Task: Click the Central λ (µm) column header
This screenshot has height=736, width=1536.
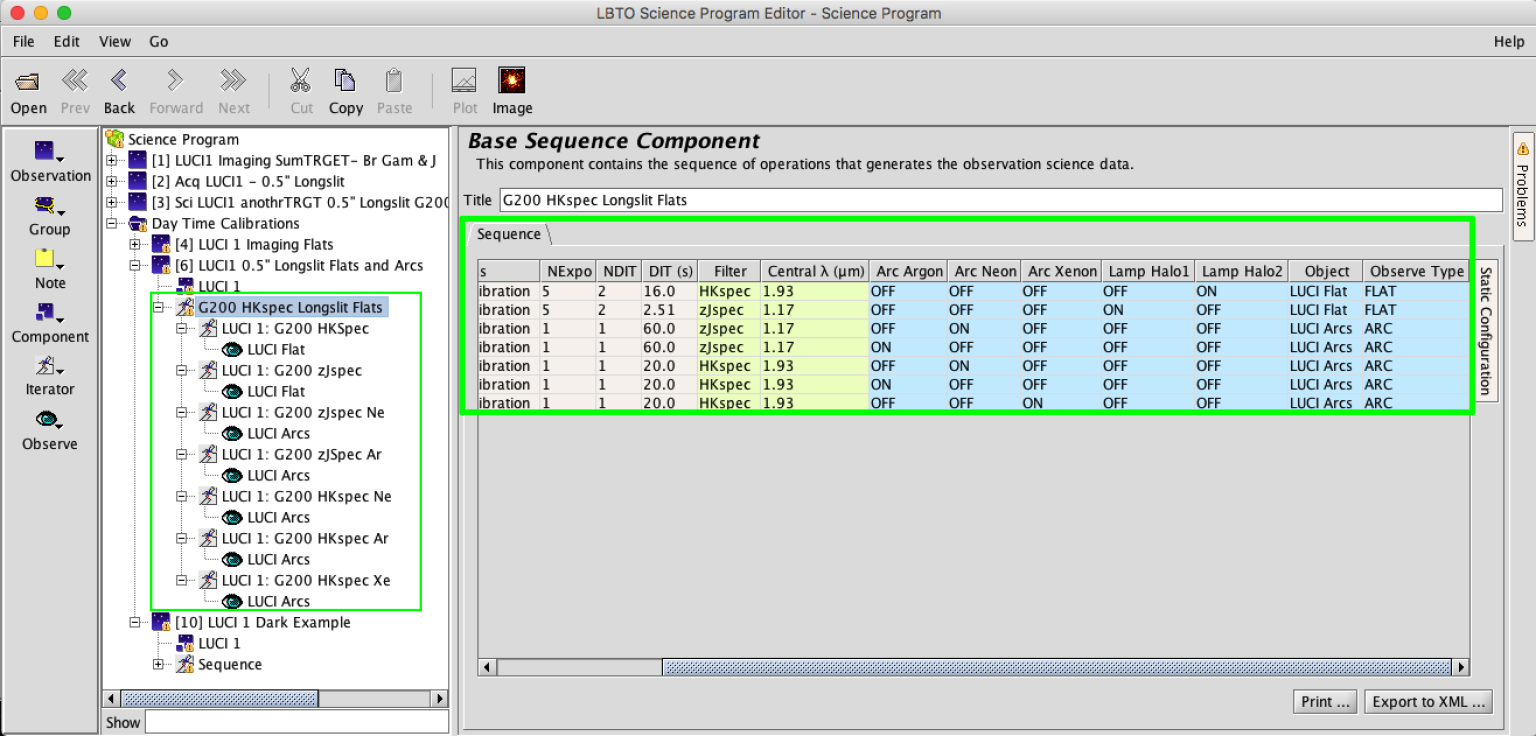Action: tap(815, 271)
